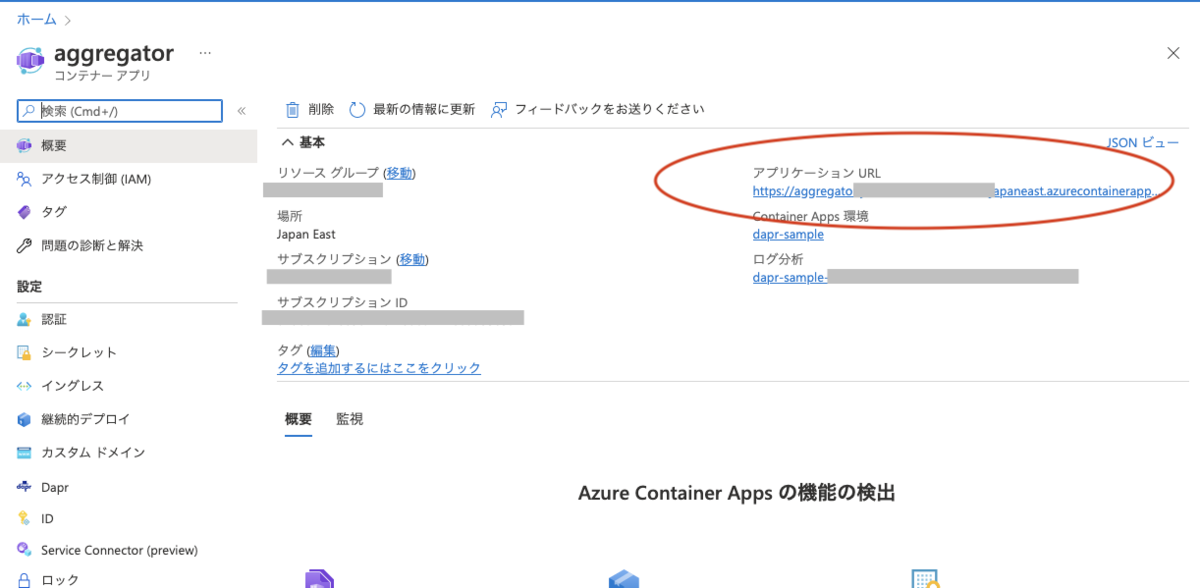Viewport: 1200px width, 588px height.
Task: Open Dapr settings item
Action: tap(54, 487)
